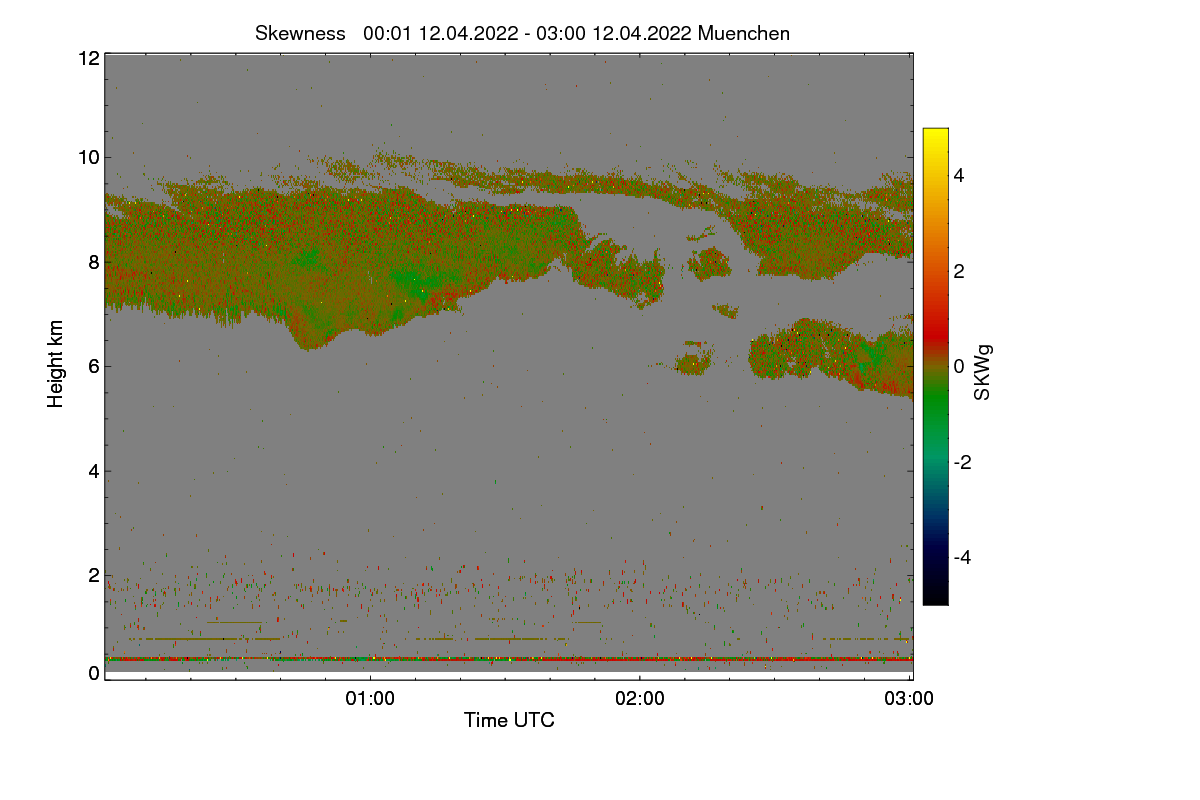Click the 'Time UTC' x-axis label
The image size is (1200, 800).
tap(509, 720)
